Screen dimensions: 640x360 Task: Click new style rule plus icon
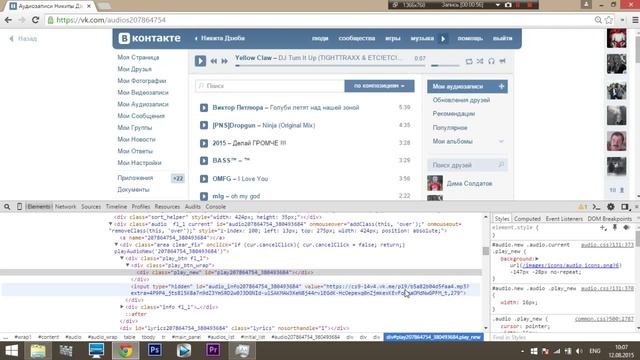click(x=603, y=228)
